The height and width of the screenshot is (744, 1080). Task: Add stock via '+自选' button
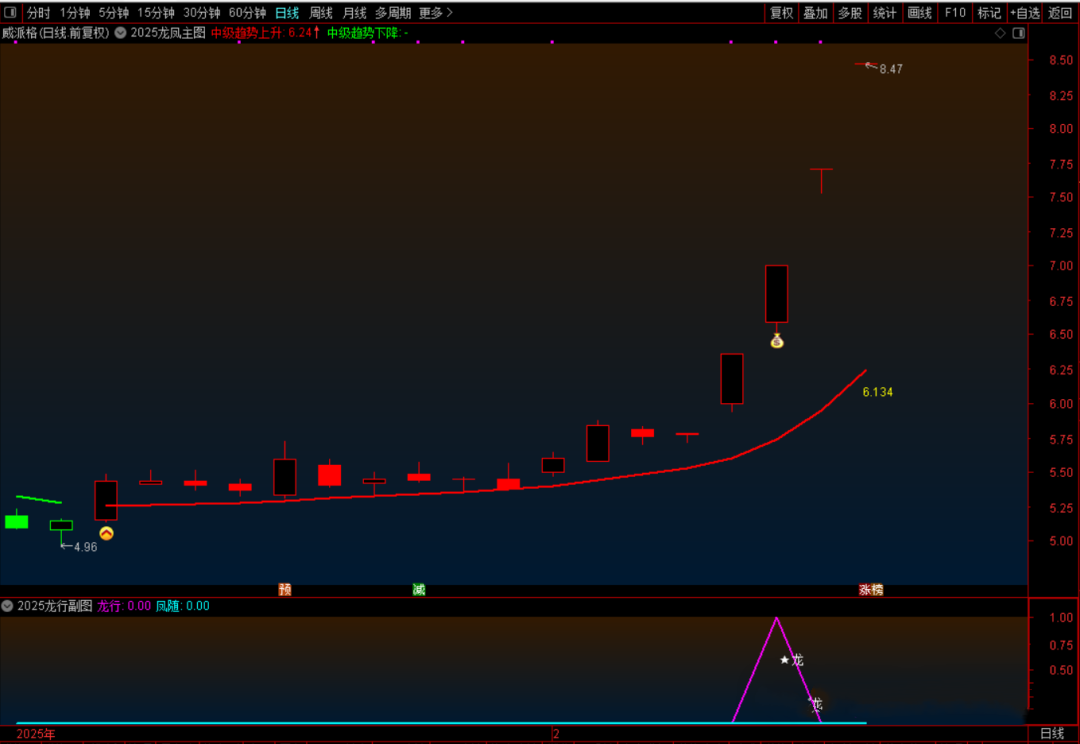(1025, 13)
